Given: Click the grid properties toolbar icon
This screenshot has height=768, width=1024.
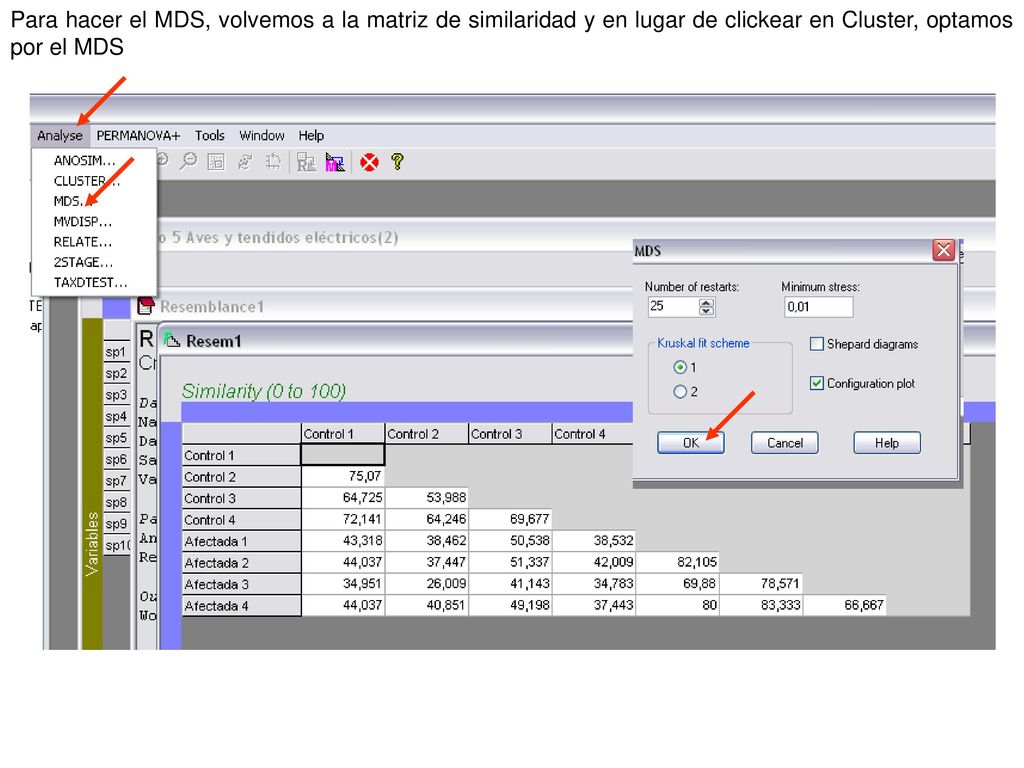Looking at the screenshot, I should click(216, 161).
